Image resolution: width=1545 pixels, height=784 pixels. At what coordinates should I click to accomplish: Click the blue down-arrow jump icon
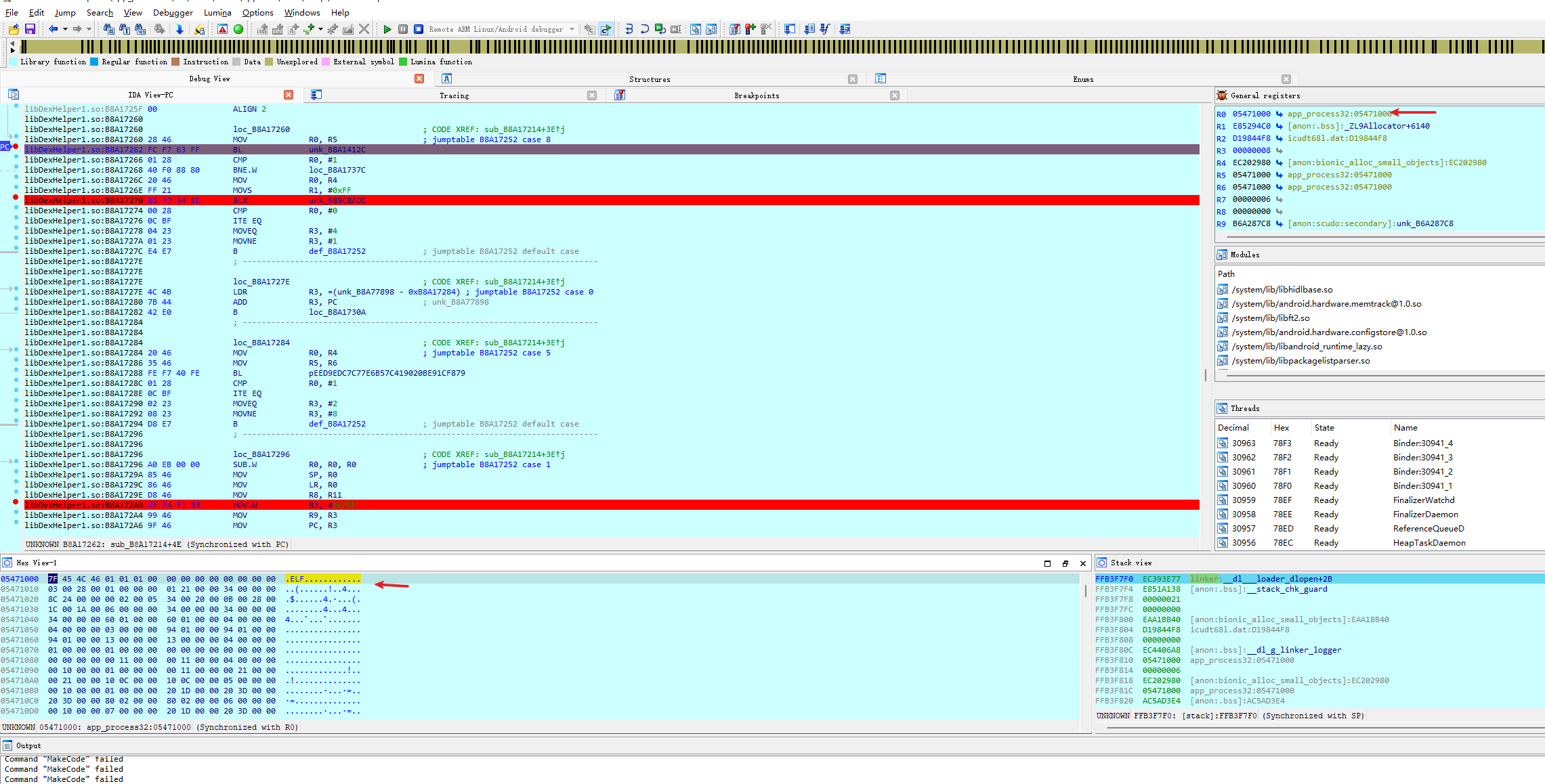pos(179,29)
